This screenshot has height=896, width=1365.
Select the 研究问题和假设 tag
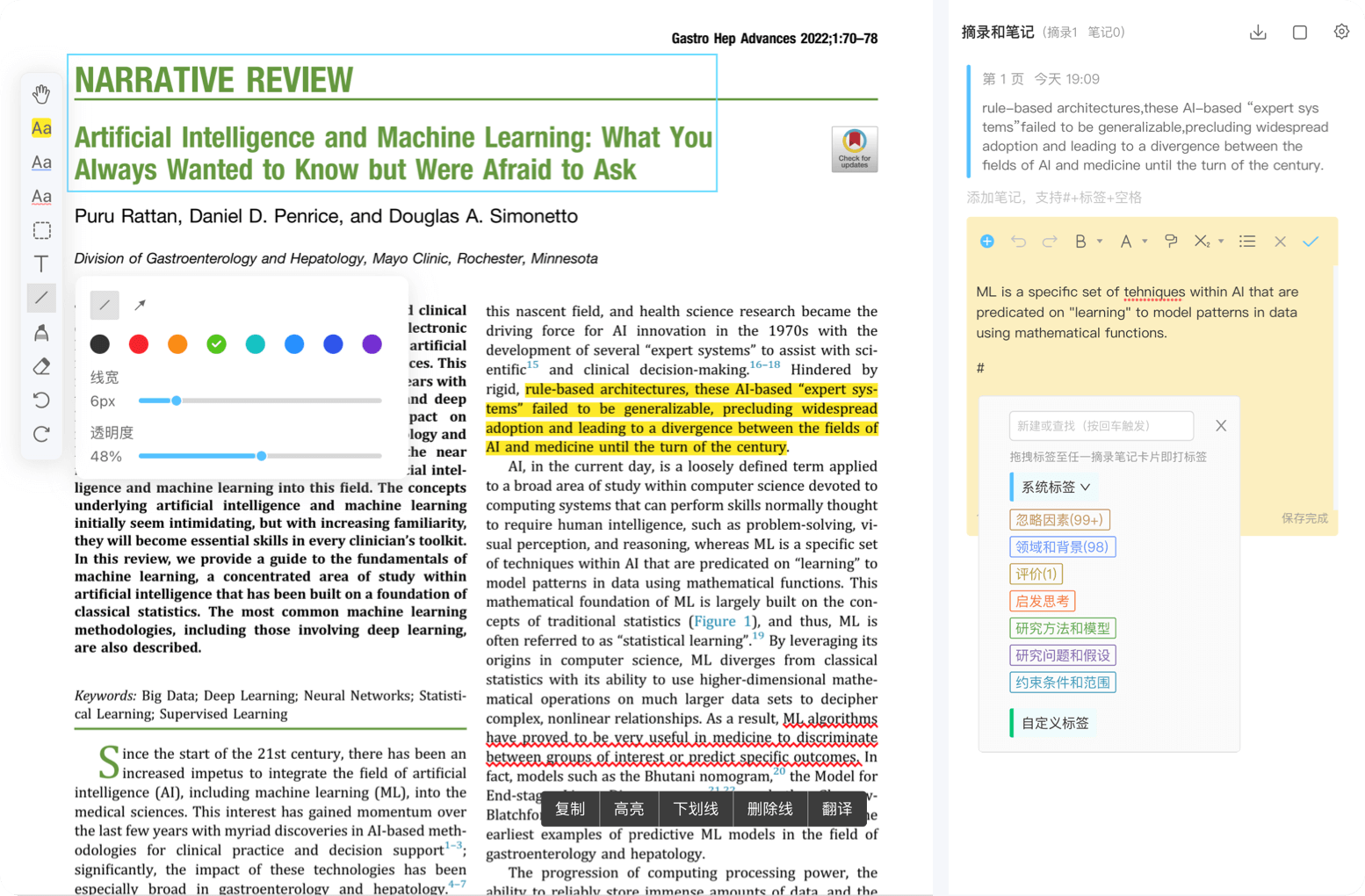[x=1063, y=655]
